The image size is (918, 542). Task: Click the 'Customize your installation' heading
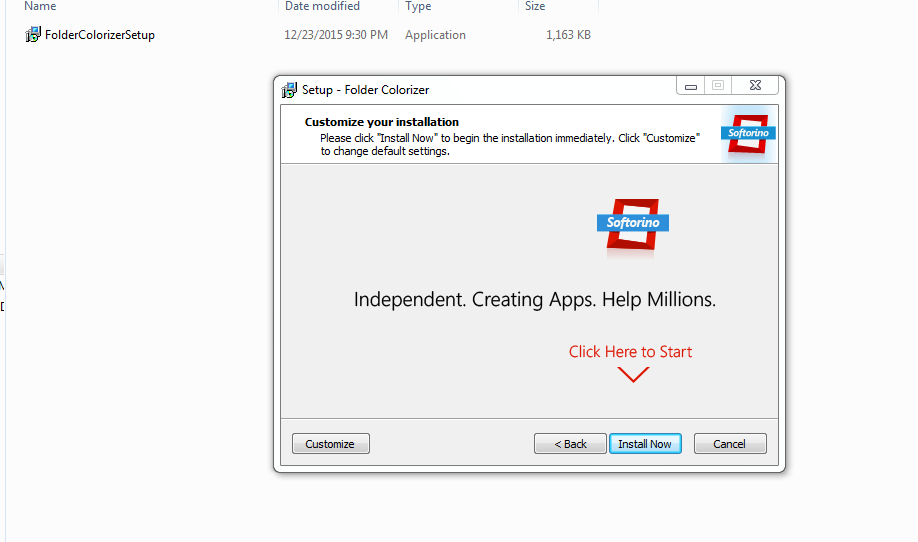(x=382, y=122)
